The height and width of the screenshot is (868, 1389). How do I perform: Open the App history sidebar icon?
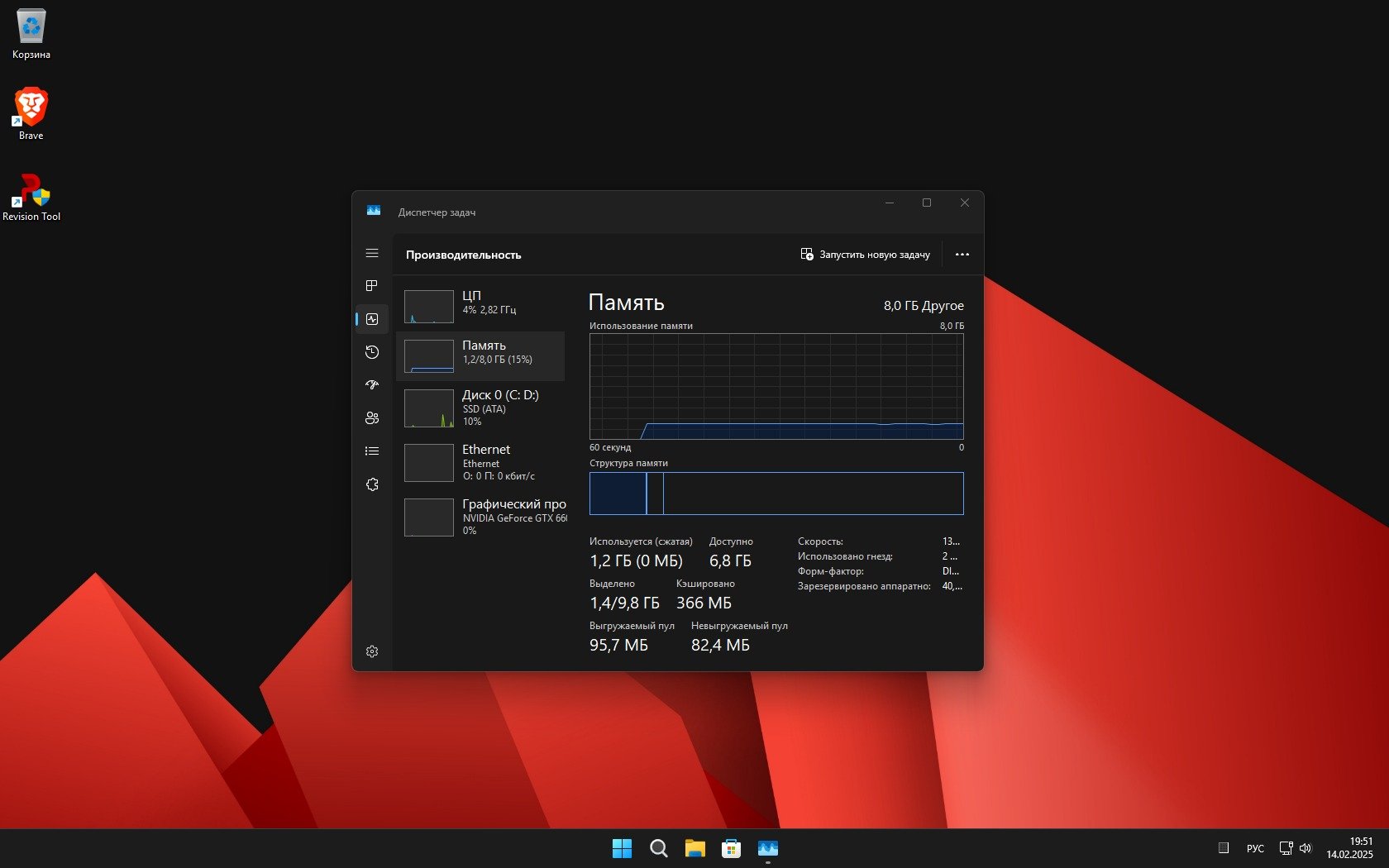coord(372,352)
